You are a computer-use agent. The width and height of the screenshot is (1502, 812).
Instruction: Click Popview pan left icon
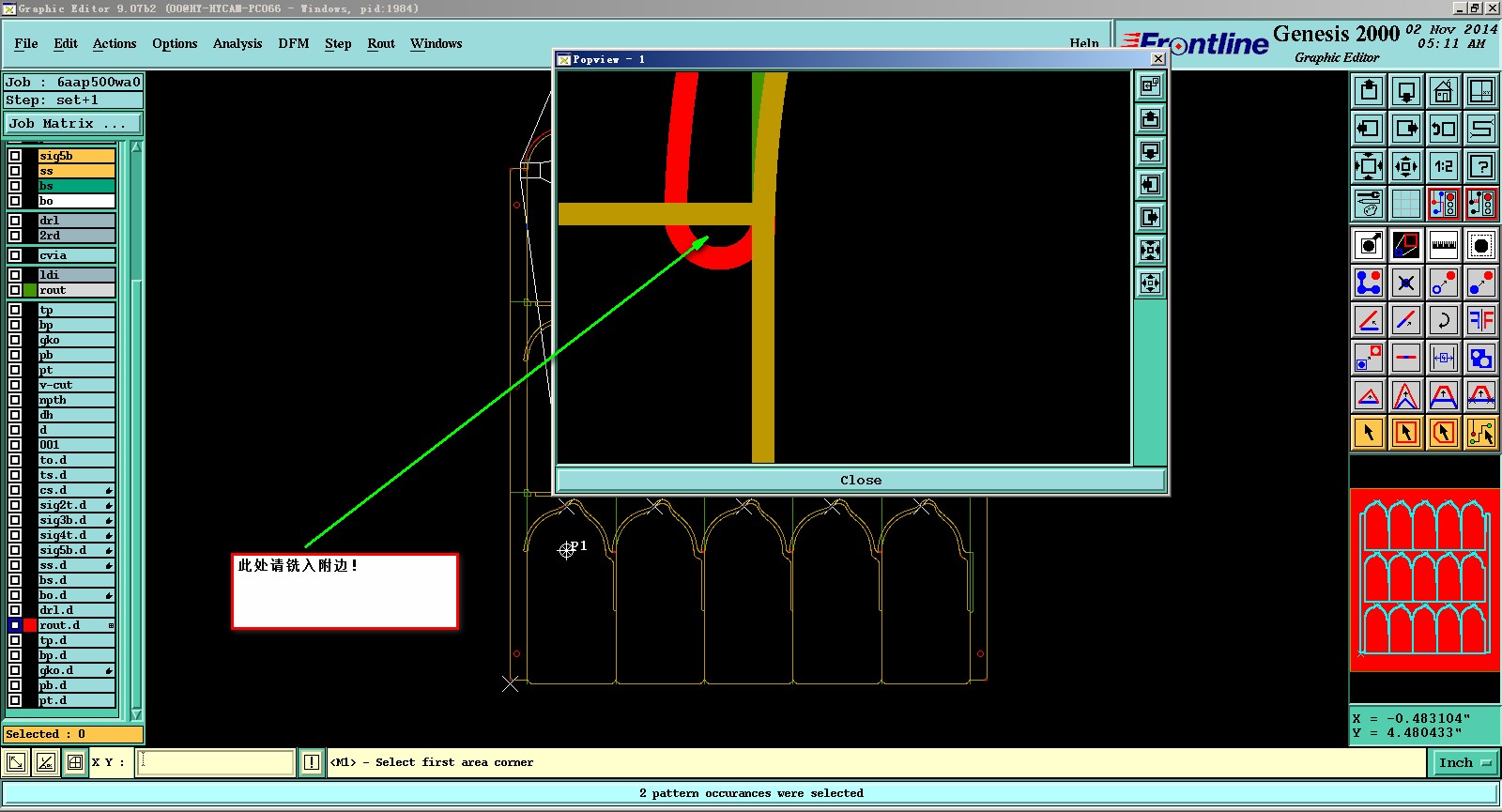pos(1150,185)
